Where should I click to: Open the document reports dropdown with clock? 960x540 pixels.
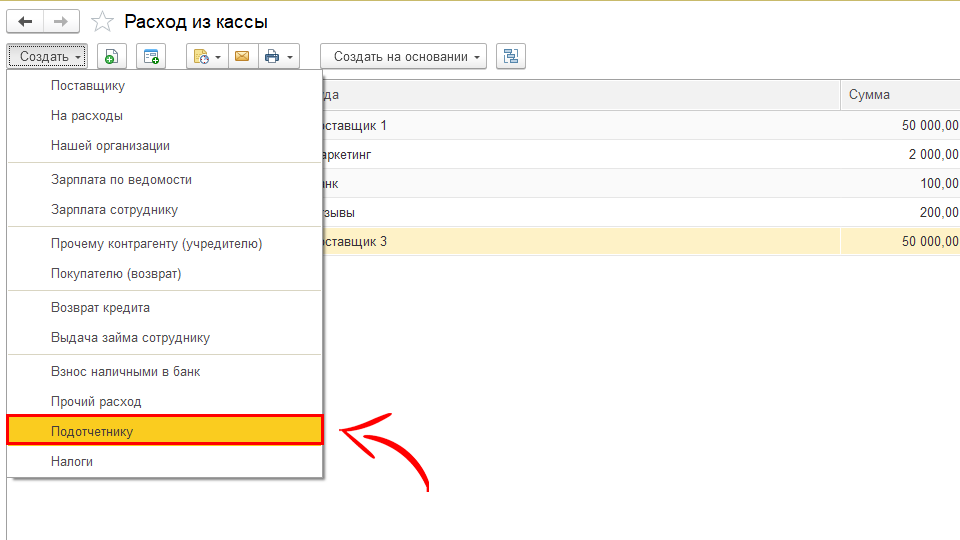(x=207, y=57)
